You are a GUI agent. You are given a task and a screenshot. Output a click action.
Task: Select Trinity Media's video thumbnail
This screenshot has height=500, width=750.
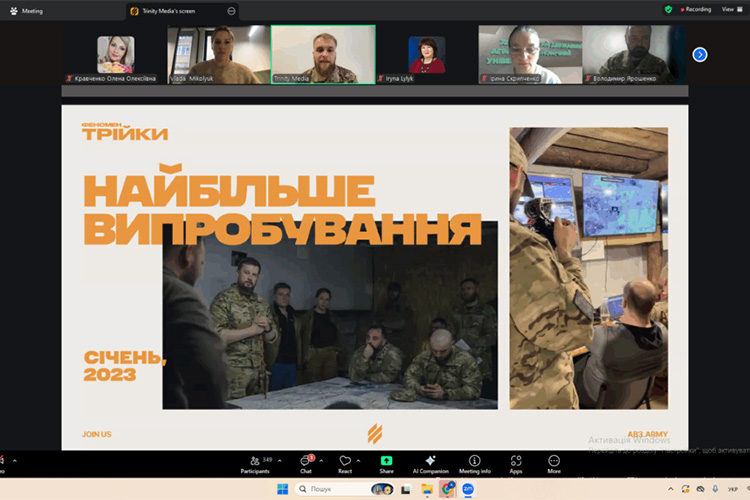323,53
